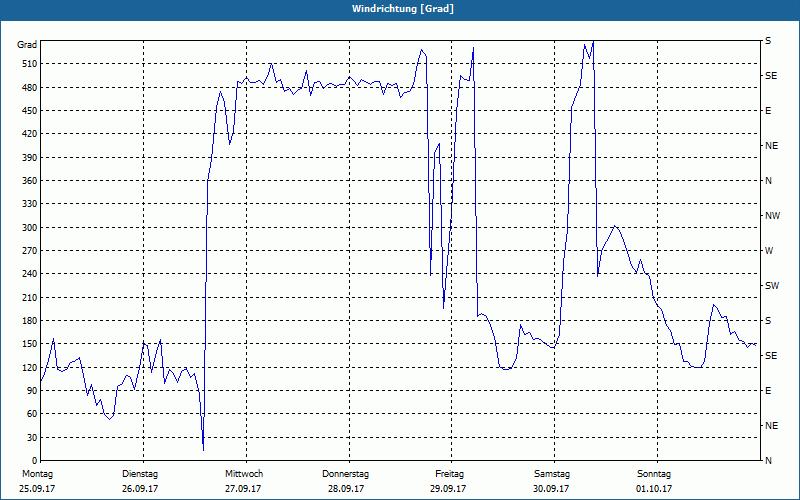This screenshot has height=500, width=800.
Task: Select the 'E' compass label at the 90 gridline
Action: tap(768, 391)
